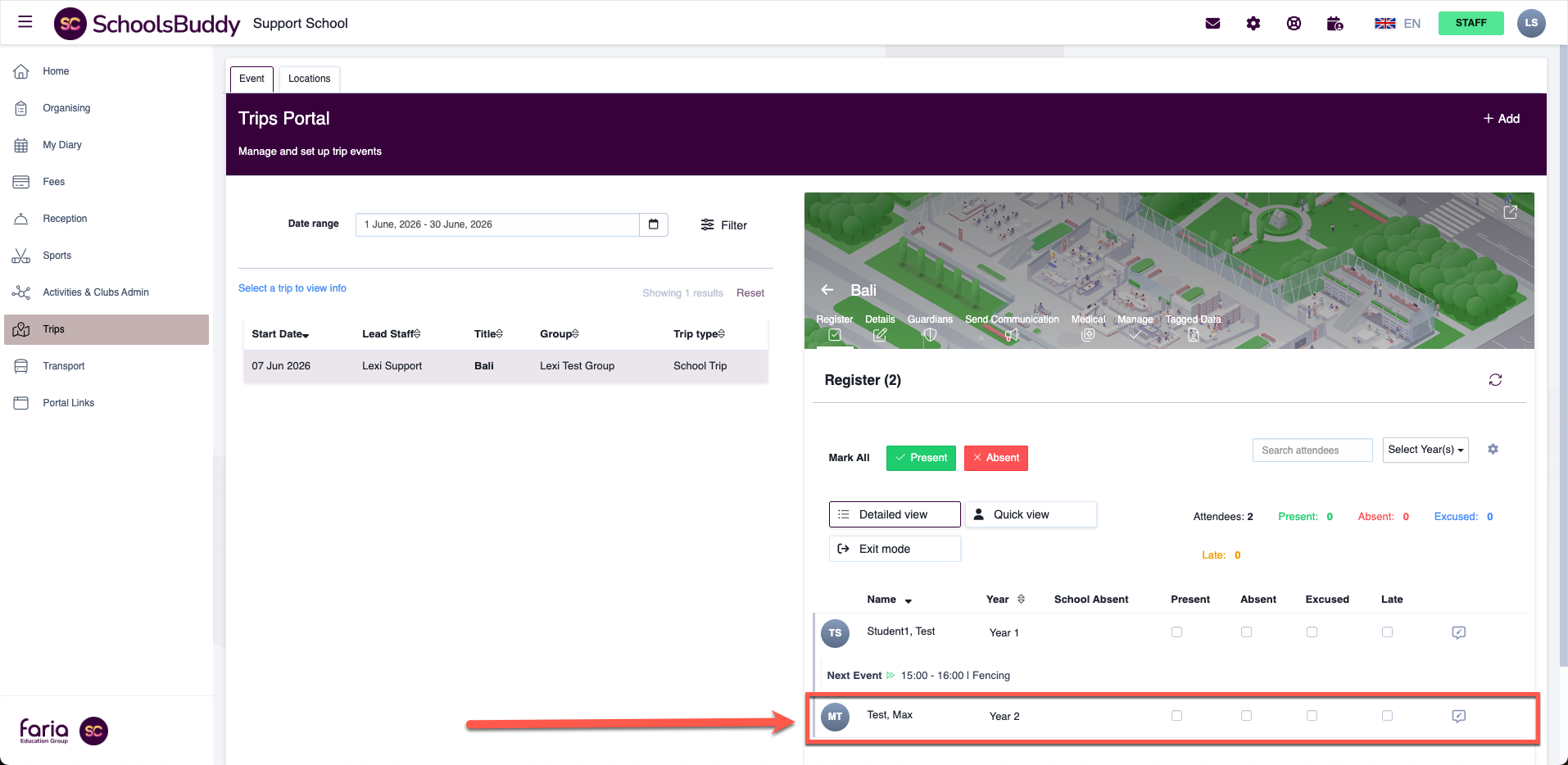
Task: Tick Absent checkbox for Test, Max
Action: click(x=1246, y=716)
